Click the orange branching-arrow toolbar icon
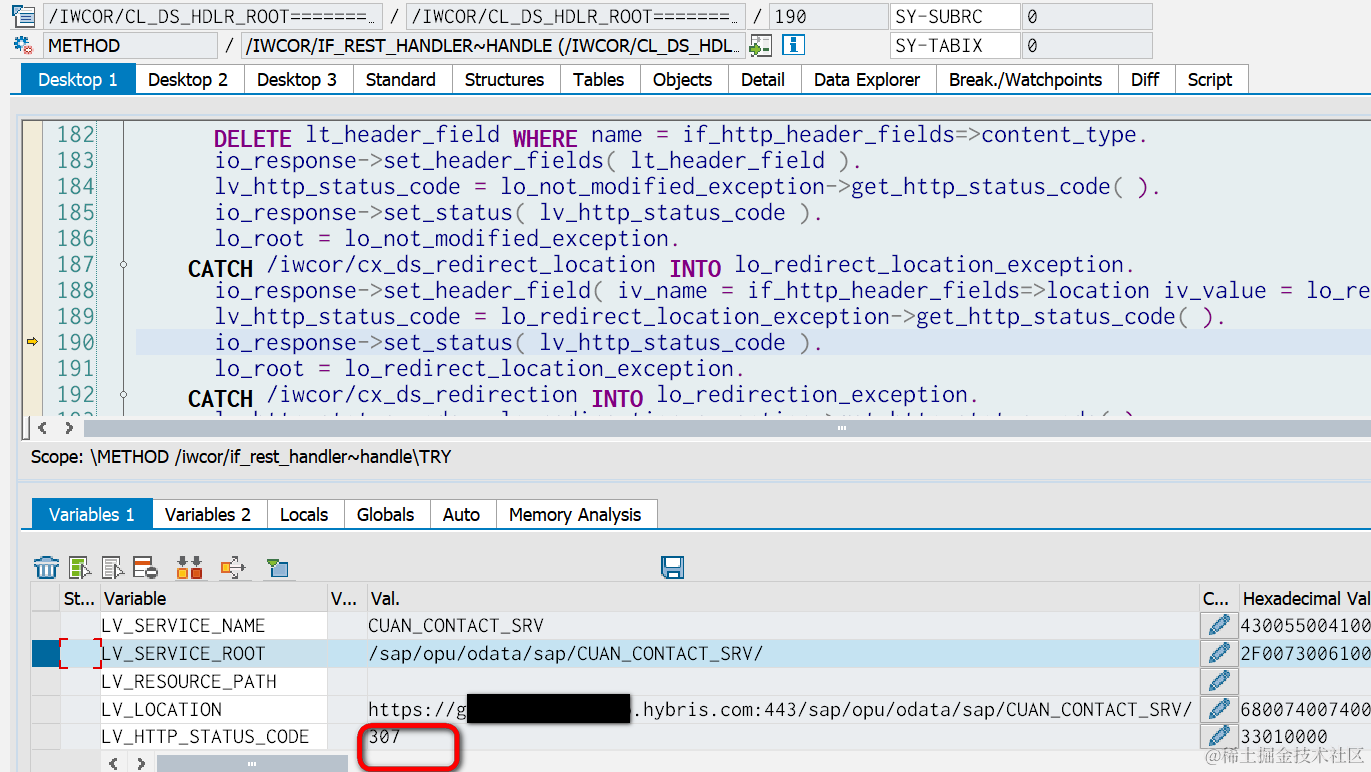The height and width of the screenshot is (772, 1371). [x=233, y=568]
